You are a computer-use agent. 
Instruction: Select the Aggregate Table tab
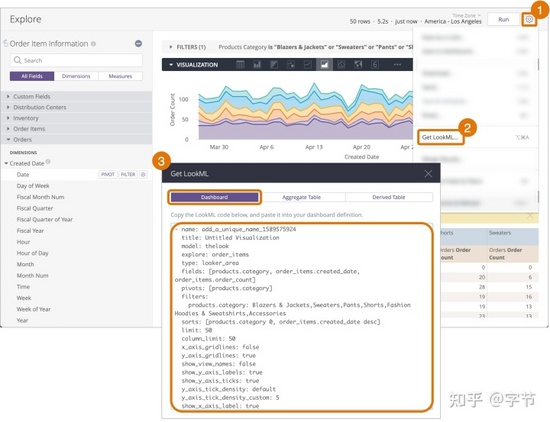(302, 197)
